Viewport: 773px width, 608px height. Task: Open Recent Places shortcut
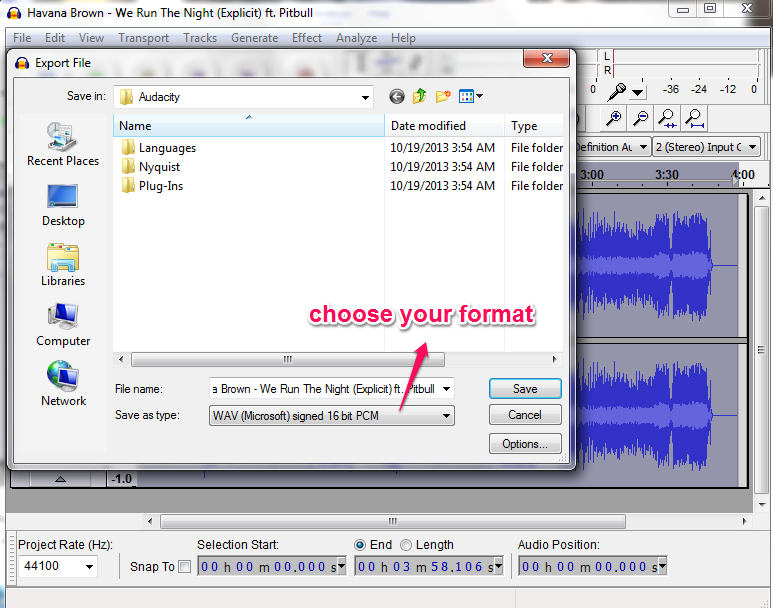pos(63,144)
